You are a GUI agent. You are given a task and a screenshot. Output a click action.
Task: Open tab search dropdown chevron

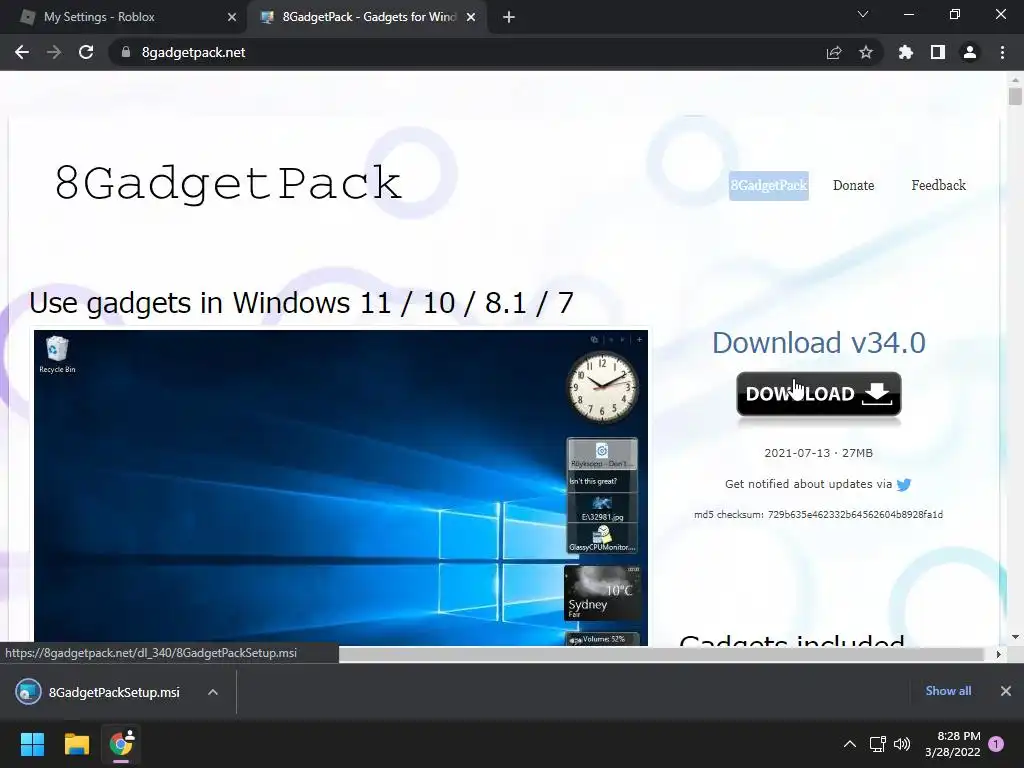(x=863, y=14)
